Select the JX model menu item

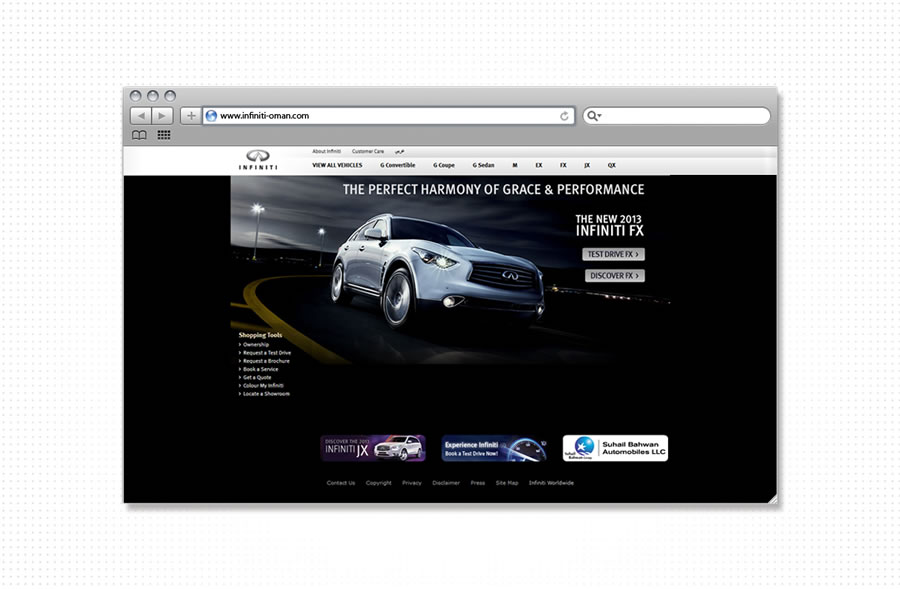point(587,165)
